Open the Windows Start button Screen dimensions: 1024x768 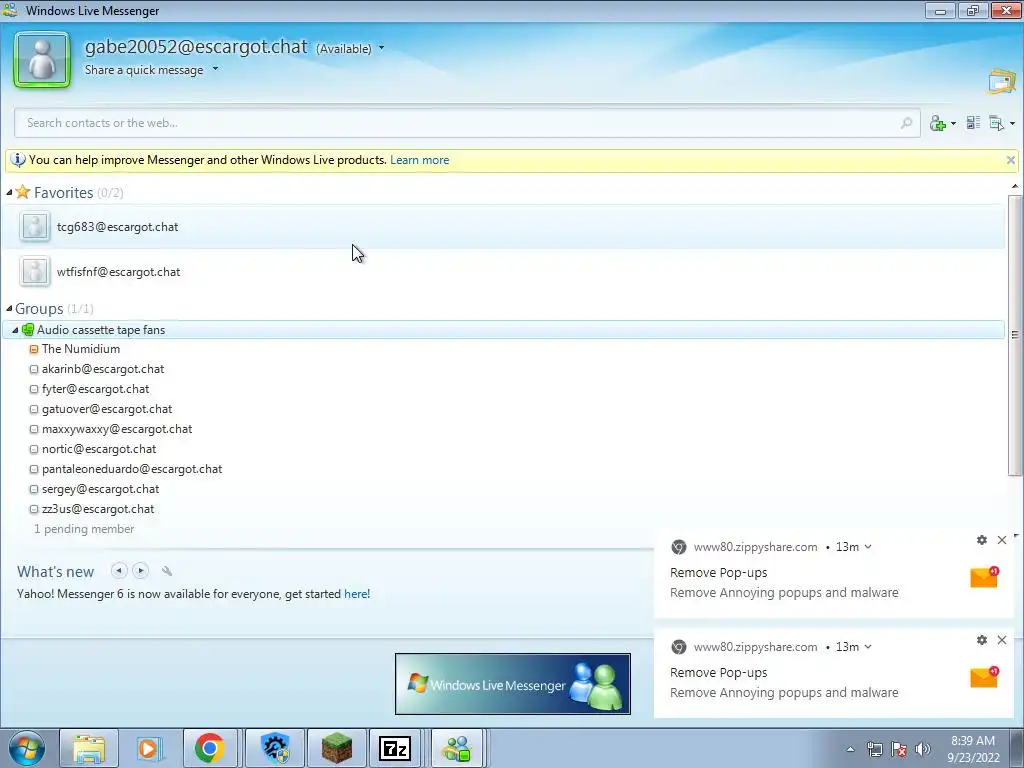(26, 748)
